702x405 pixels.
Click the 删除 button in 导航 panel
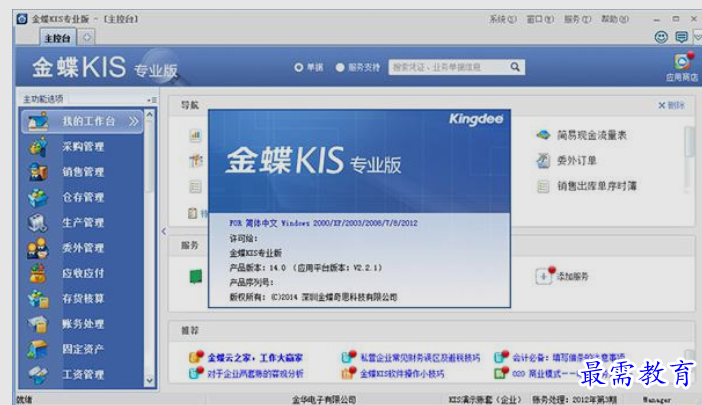[671, 105]
